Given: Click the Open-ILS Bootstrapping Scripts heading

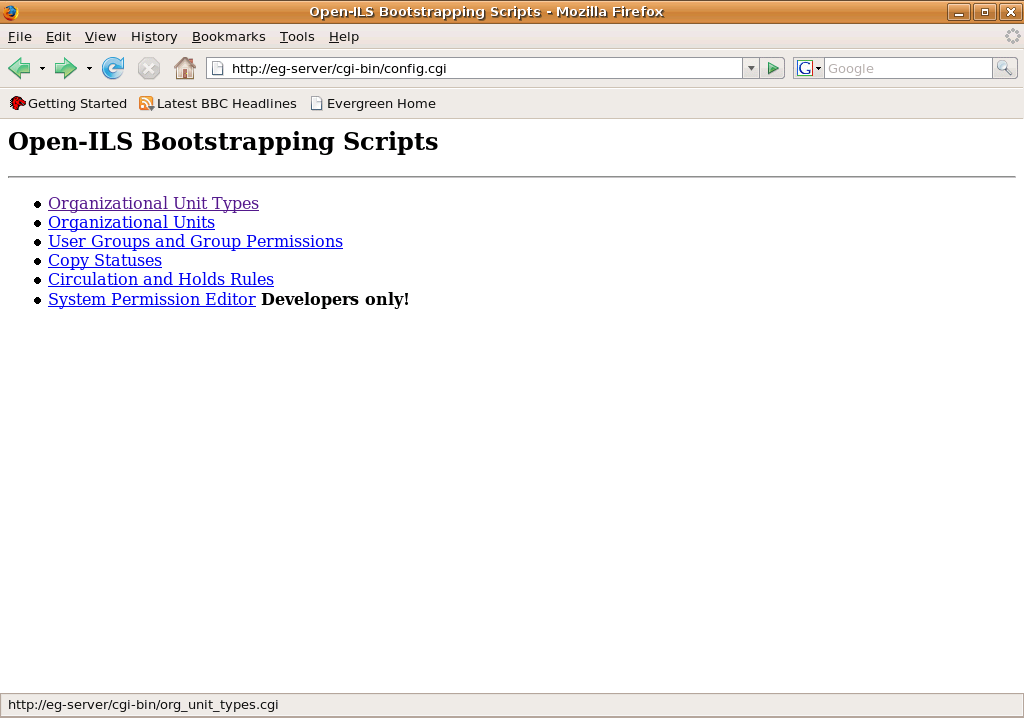Looking at the screenshot, I should coord(223,142).
